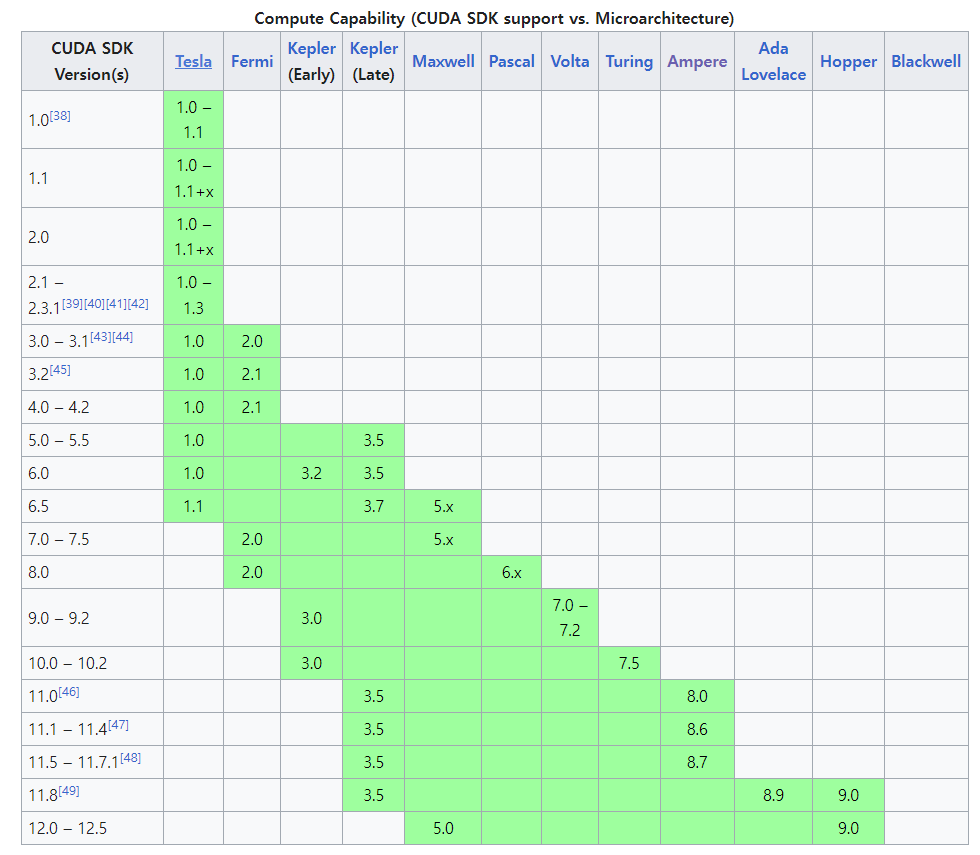Screen dimensions: 980x855
Task: Select the '12.0 – 12.5' SDK version label
Action: [x=68, y=828]
